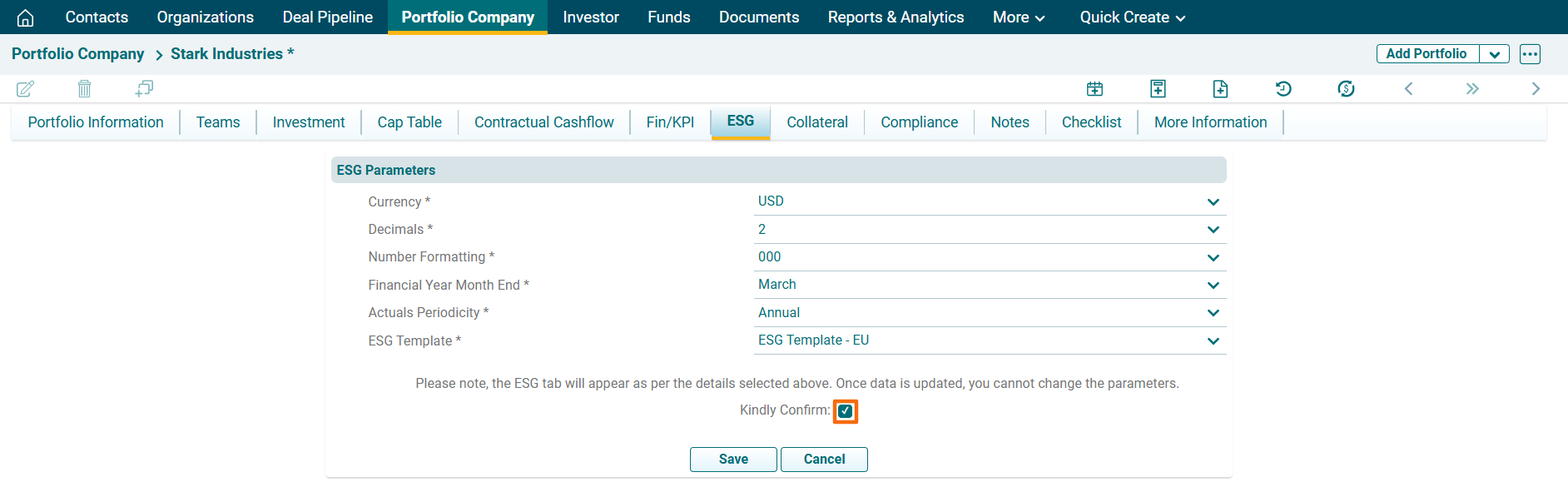The width and height of the screenshot is (1568, 487).
Task: Click the home icon in navigation bar
Action: (26, 17)
